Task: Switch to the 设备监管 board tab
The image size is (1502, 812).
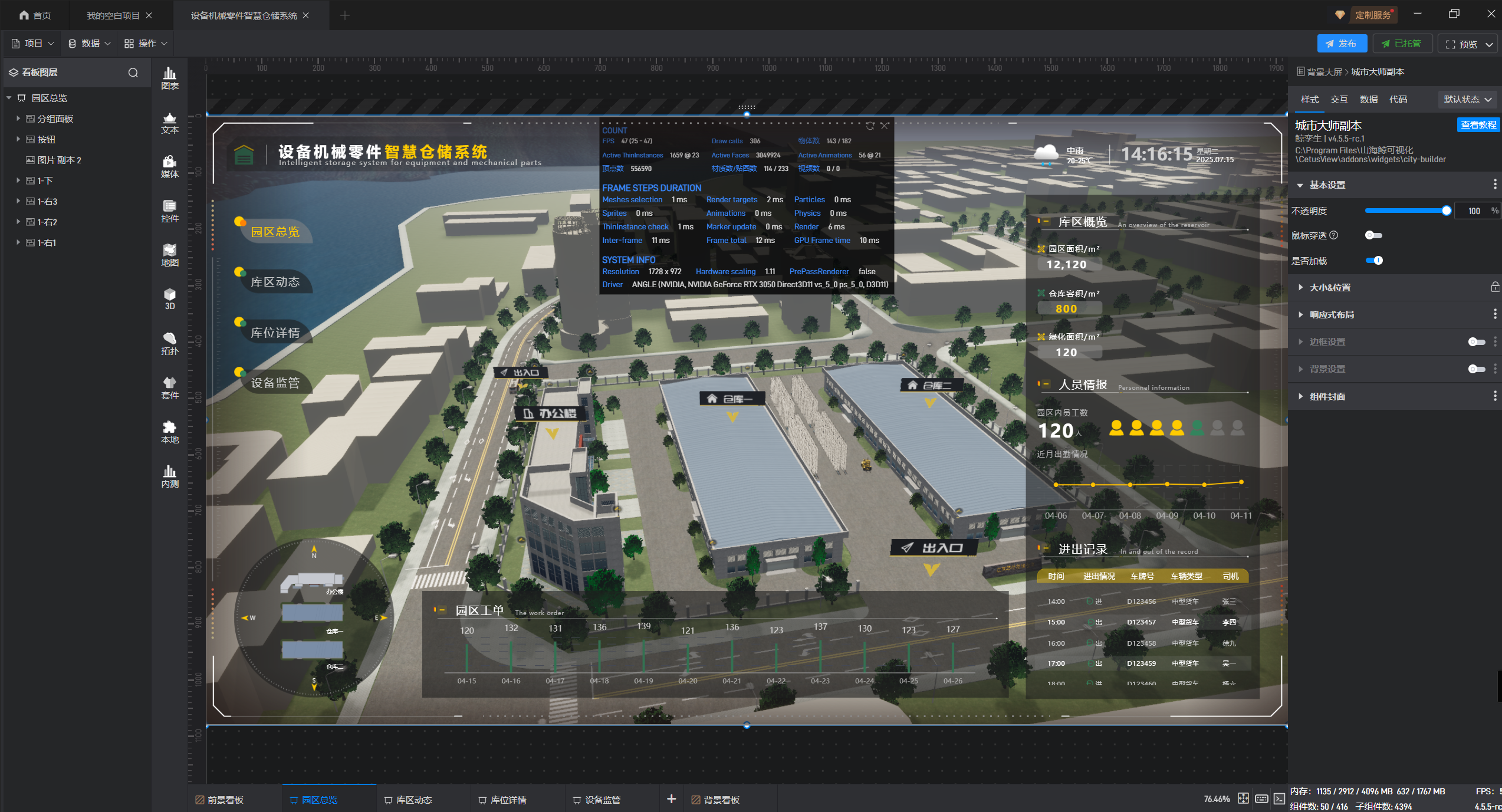Action: [x=597, y=800]
